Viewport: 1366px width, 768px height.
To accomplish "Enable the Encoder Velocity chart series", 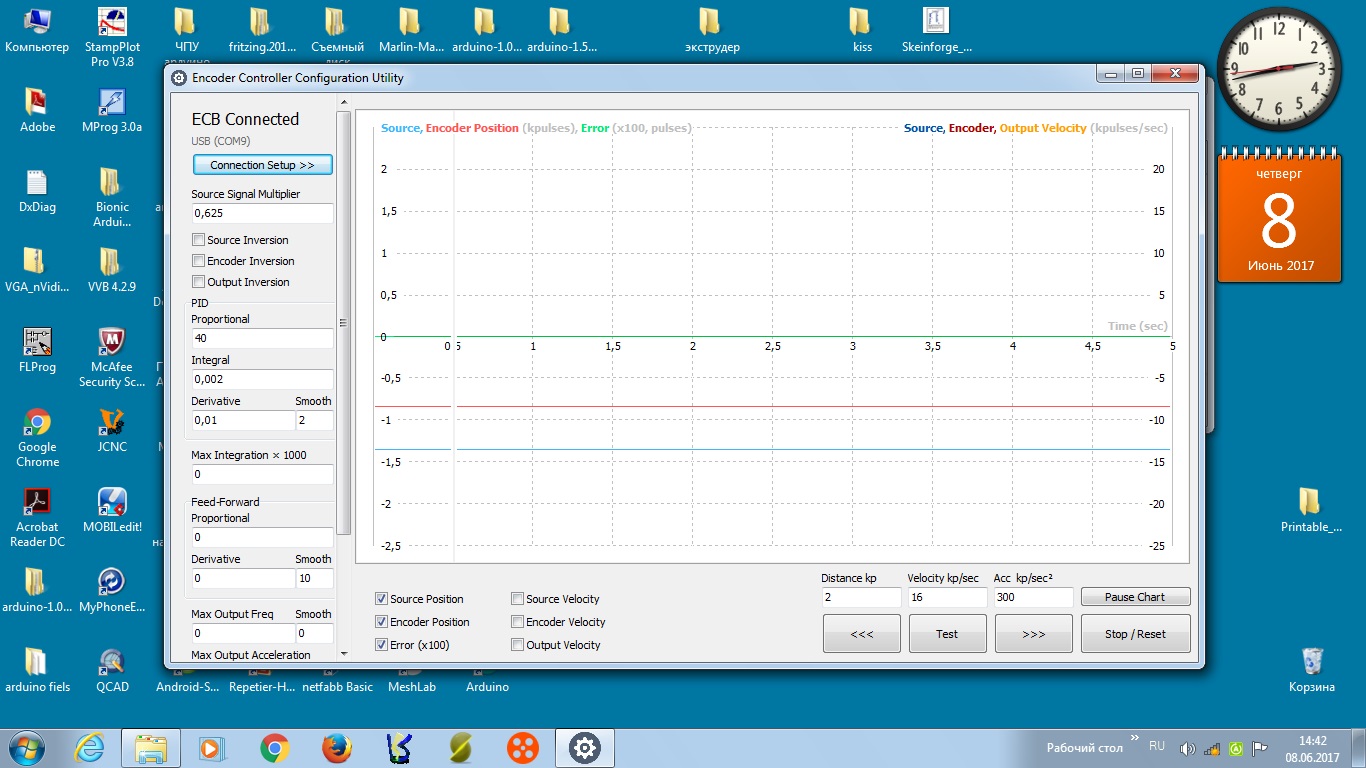I will 517,622.
